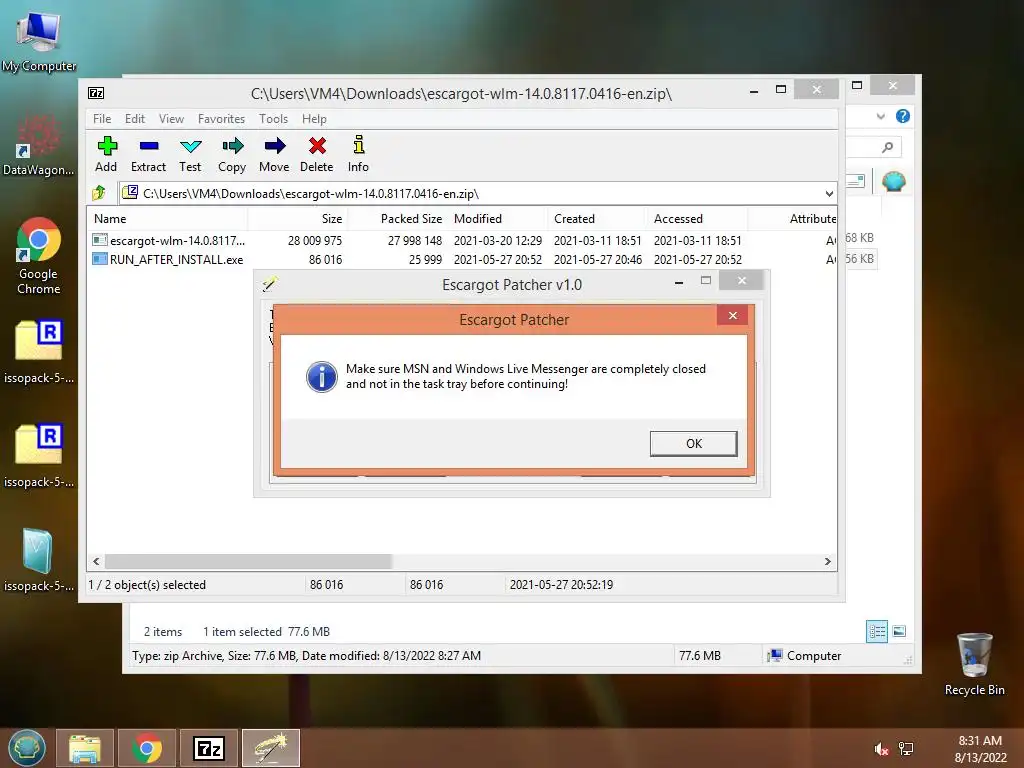Switch to 7-Zip in the taskbar

tap(209, 748)
